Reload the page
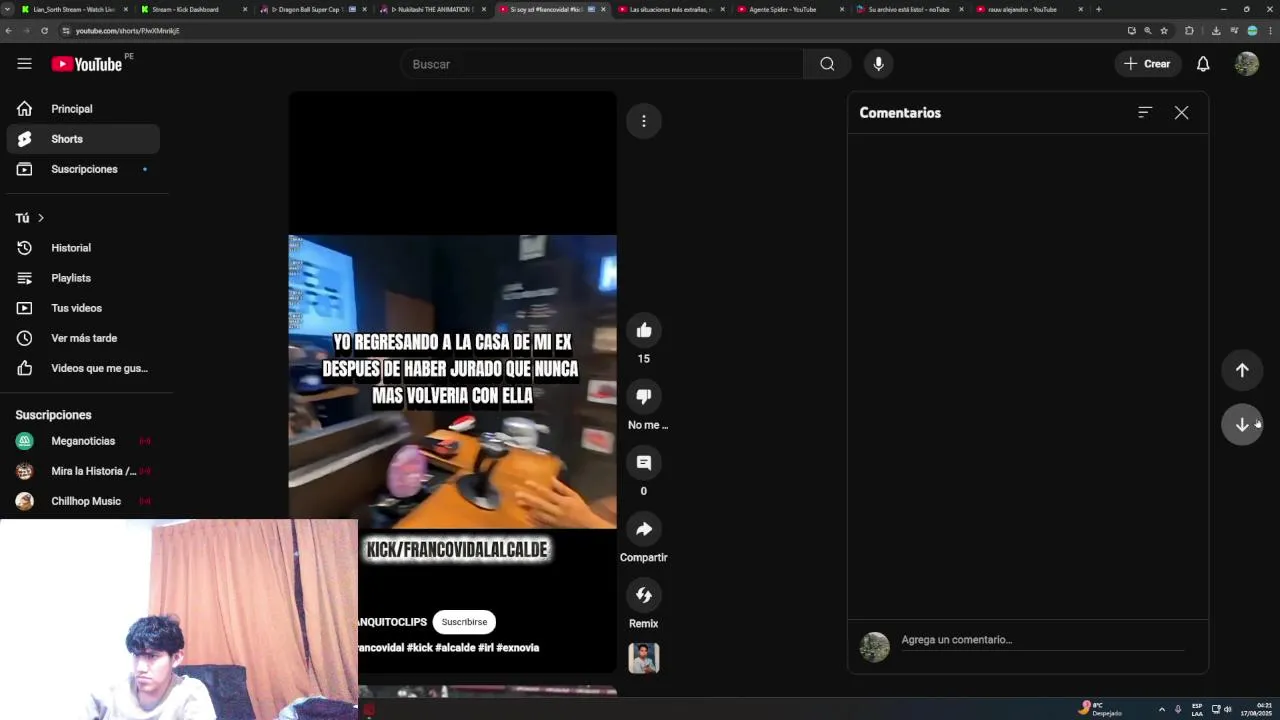1280x720 pixels. point(44,31)
